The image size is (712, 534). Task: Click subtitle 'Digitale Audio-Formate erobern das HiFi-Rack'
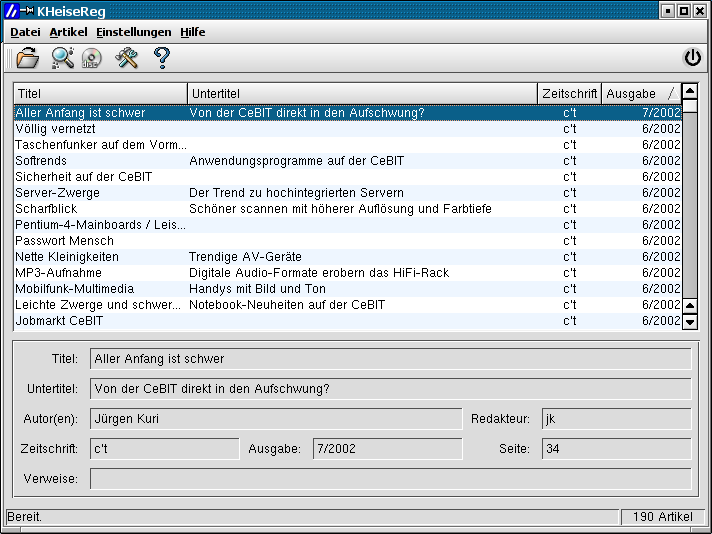coord(319,273)
